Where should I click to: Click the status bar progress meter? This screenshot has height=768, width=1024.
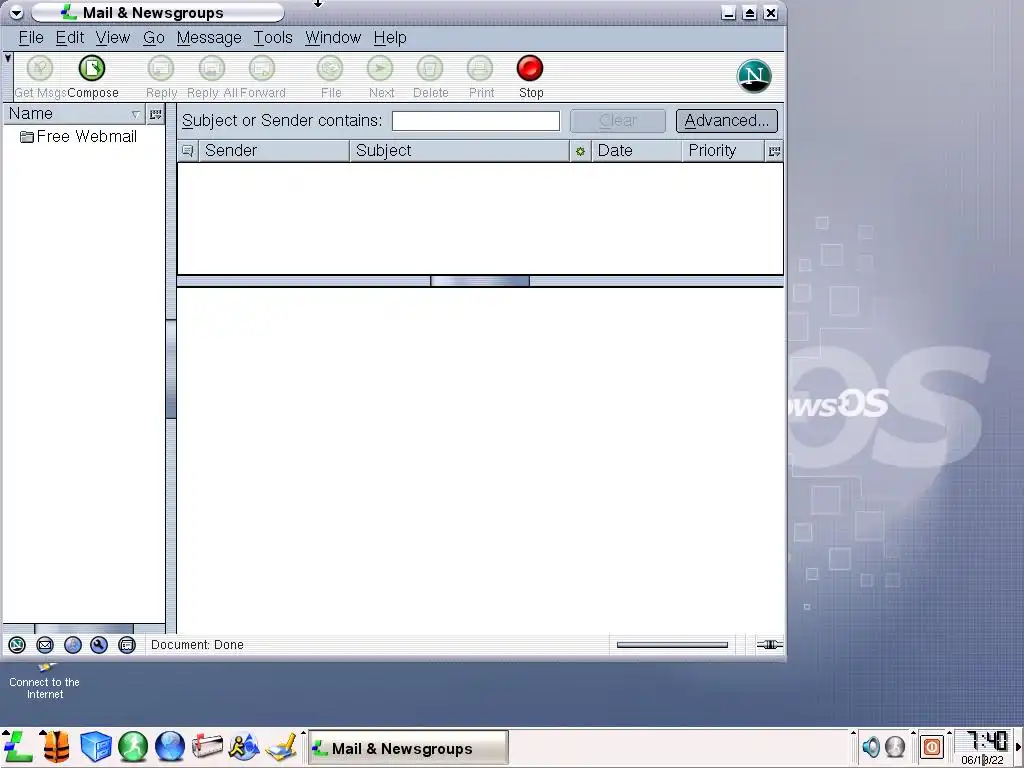672,645
